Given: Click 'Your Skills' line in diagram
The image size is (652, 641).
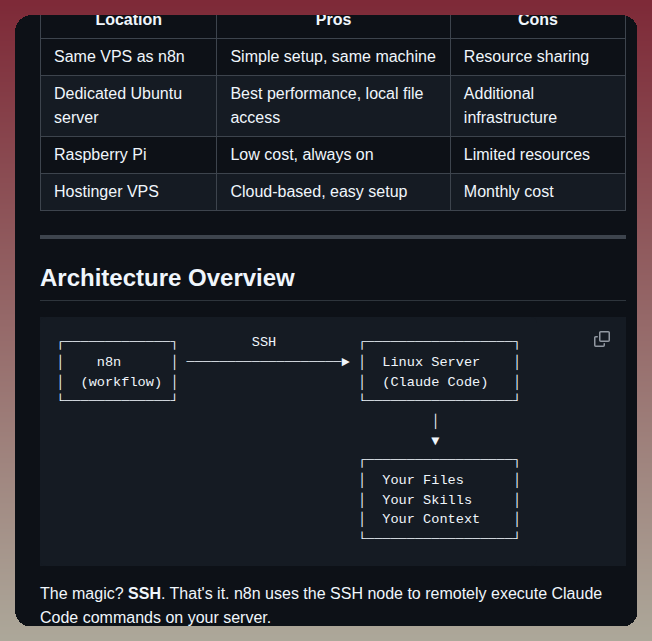Looking at the screenshot, I should point(427,500).
